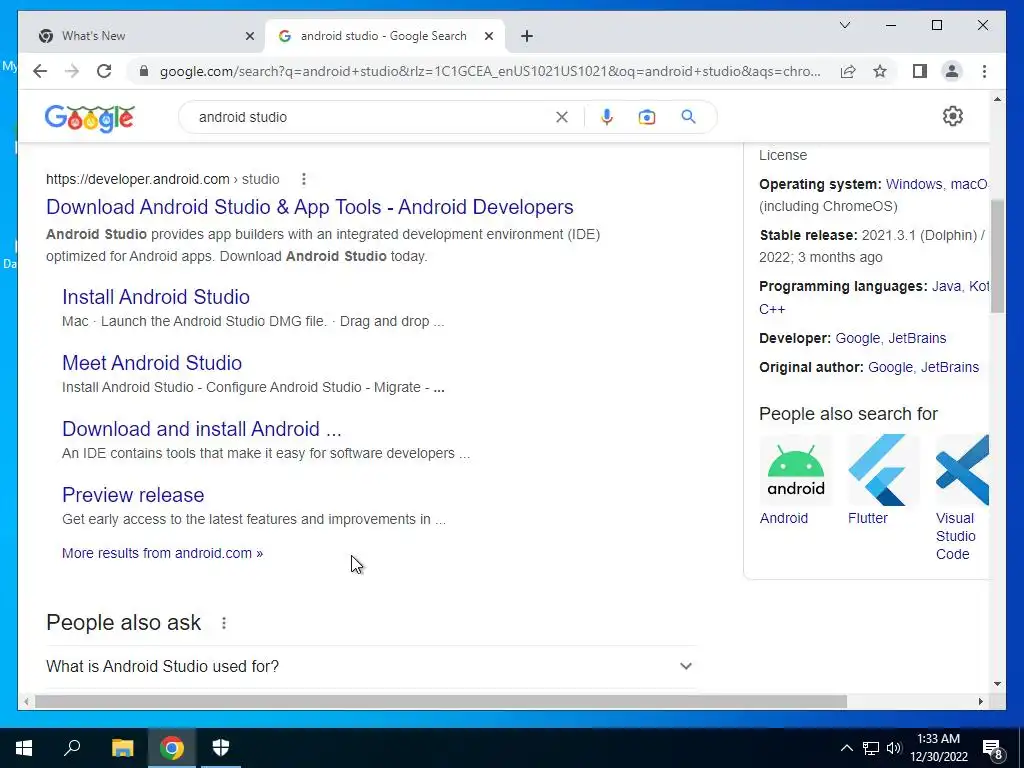Viewport: 1024px width, 768px height.
Task: Click the magnifier search button
Action: click(688, 117)
